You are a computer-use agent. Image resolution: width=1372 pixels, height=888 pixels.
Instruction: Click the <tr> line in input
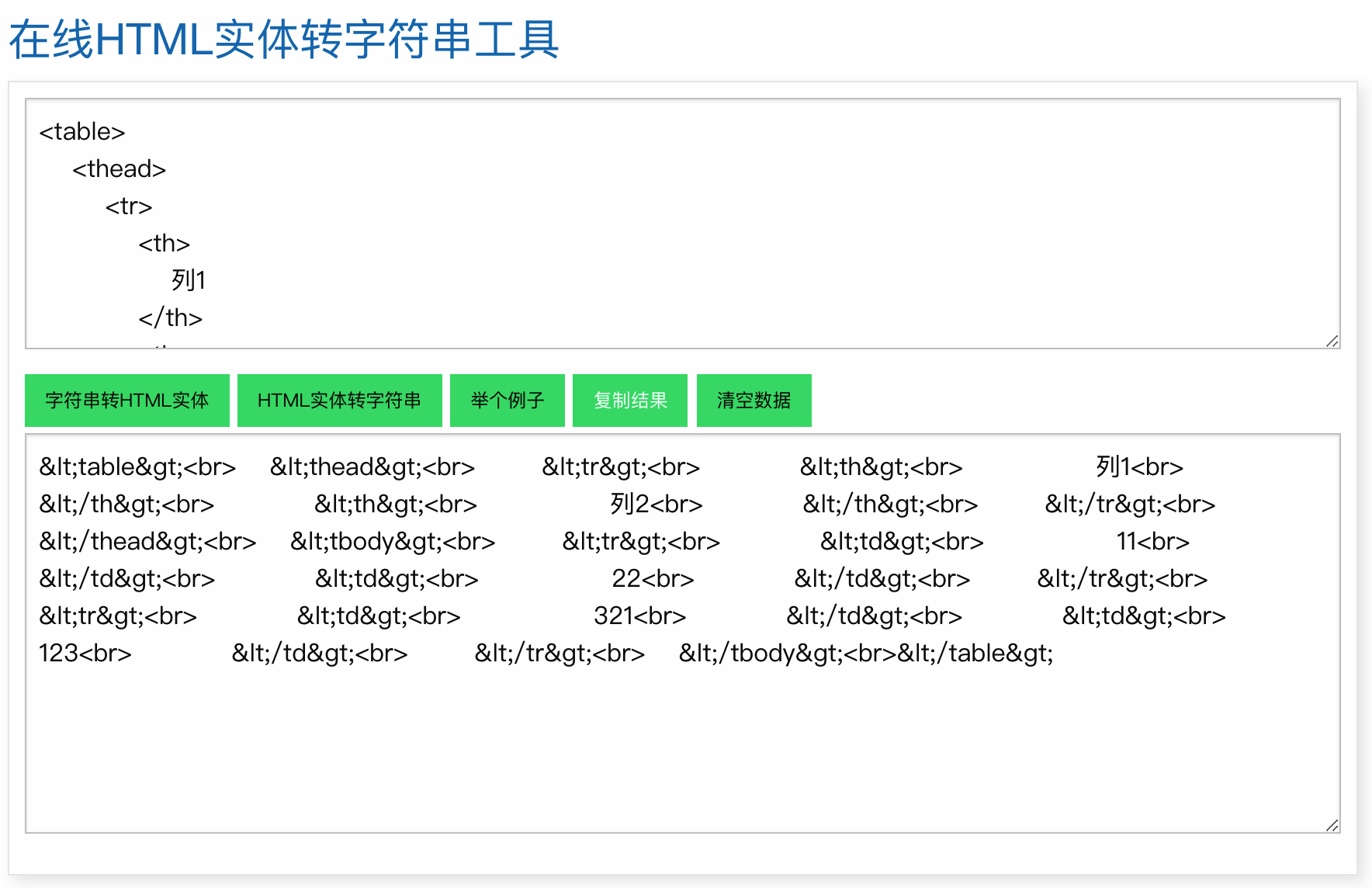(x=129, y=206)
